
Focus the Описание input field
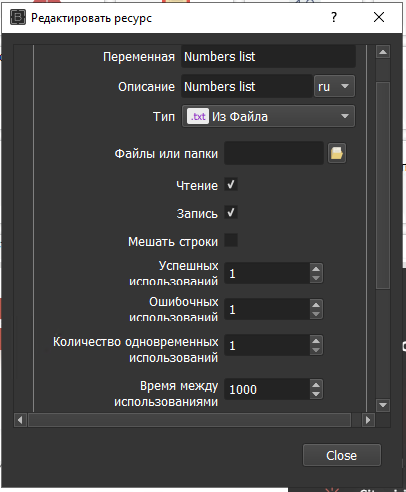pos(247,87)
